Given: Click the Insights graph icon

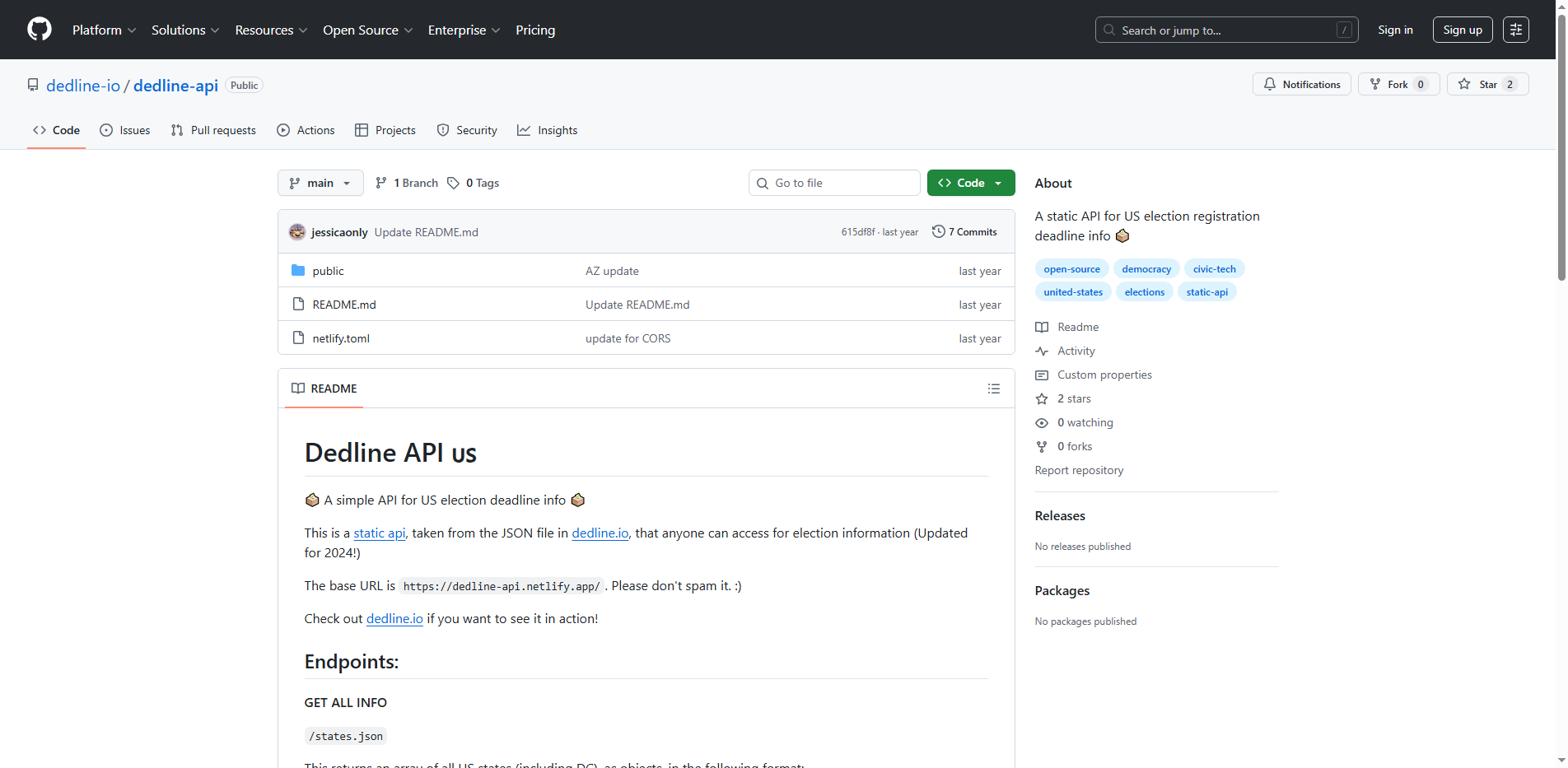Looking at the screenshot, I should [524, 129].
